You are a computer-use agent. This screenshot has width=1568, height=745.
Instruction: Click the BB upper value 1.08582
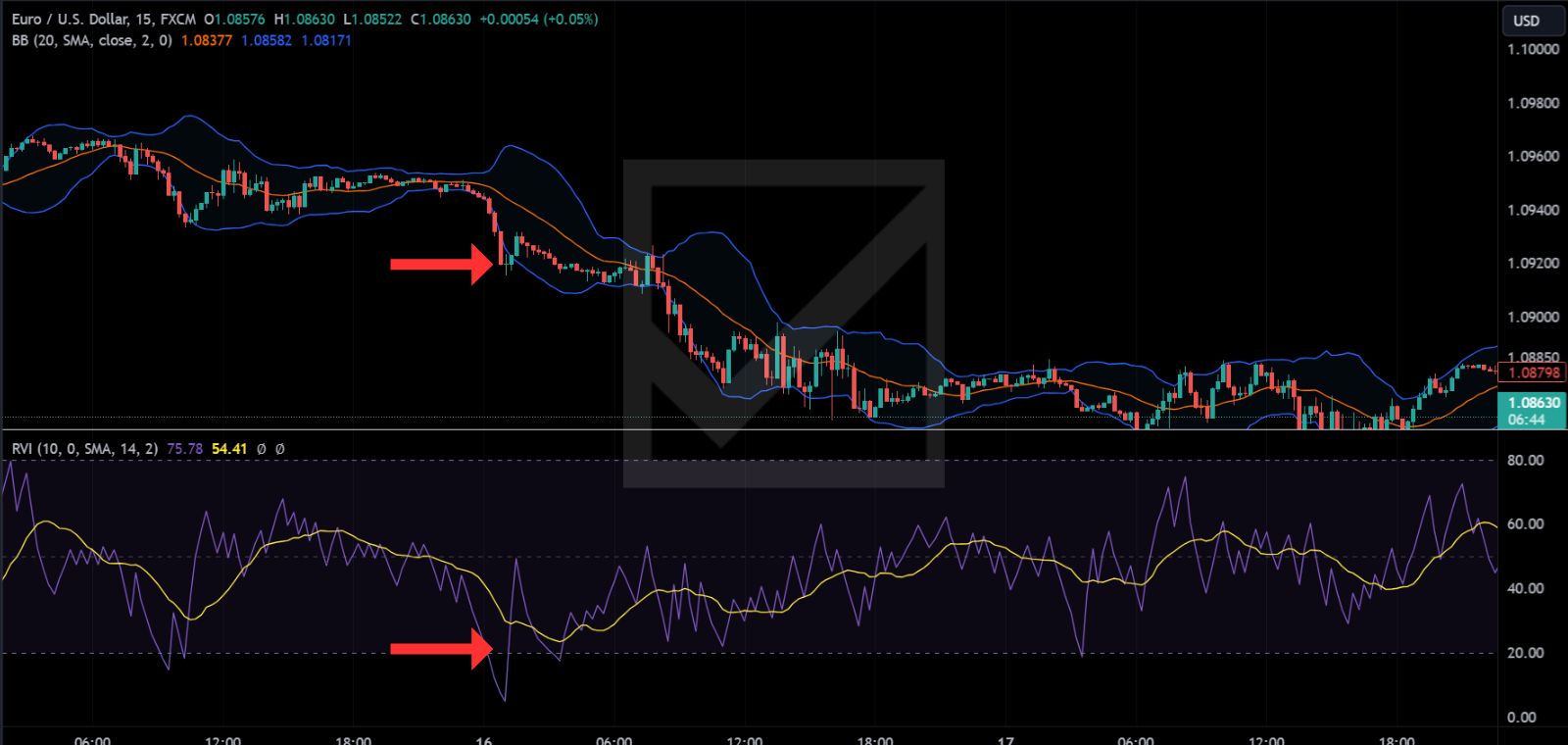(267, 40)
